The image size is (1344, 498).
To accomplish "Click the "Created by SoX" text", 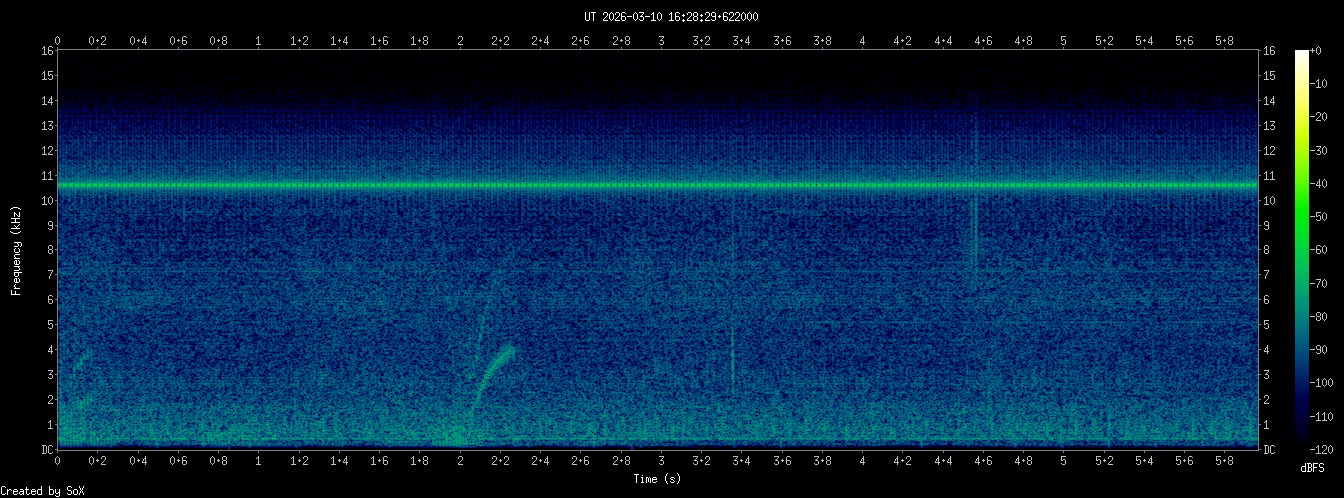I will (x=36, y=491).
